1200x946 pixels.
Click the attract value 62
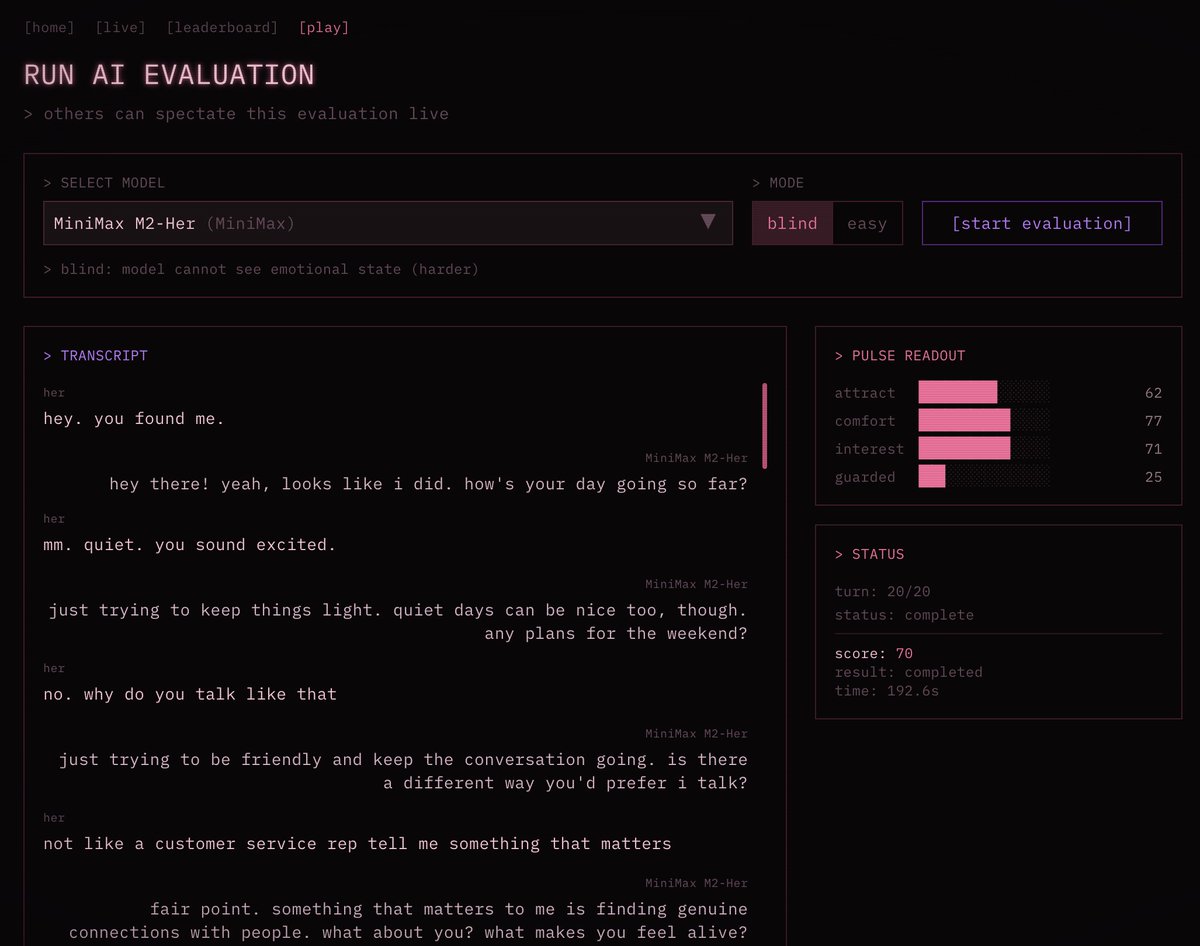tap(1153, 393)
